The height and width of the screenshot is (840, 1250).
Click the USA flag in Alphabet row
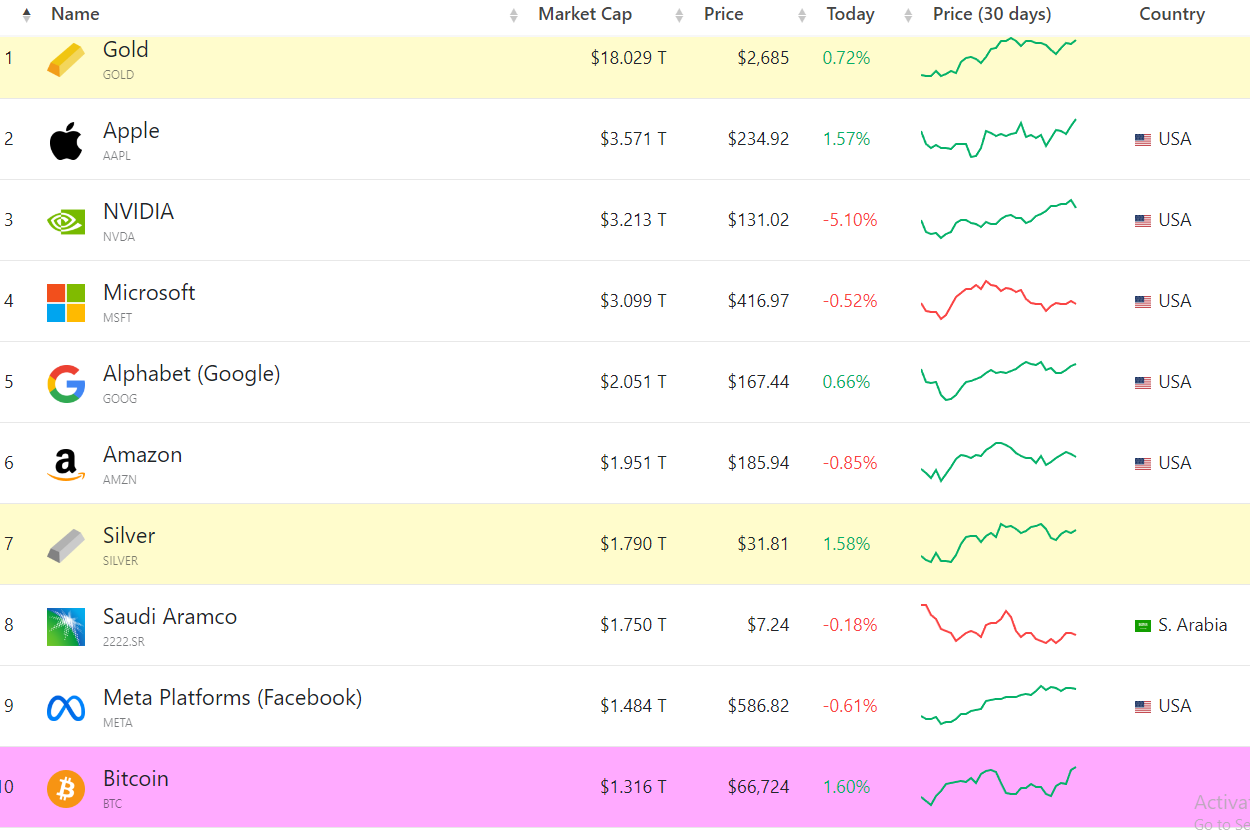[x=1143, y=383]
